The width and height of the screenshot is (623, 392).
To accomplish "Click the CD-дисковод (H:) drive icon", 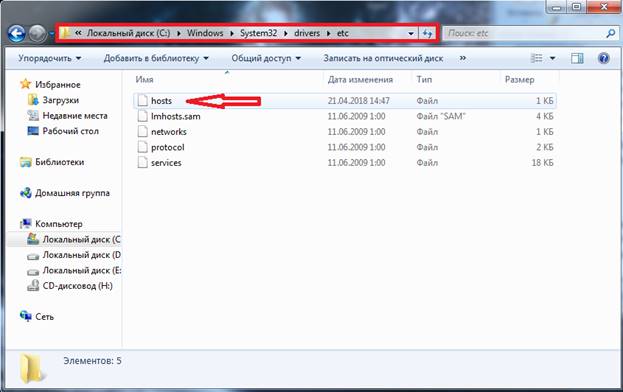I will [33, 286].
